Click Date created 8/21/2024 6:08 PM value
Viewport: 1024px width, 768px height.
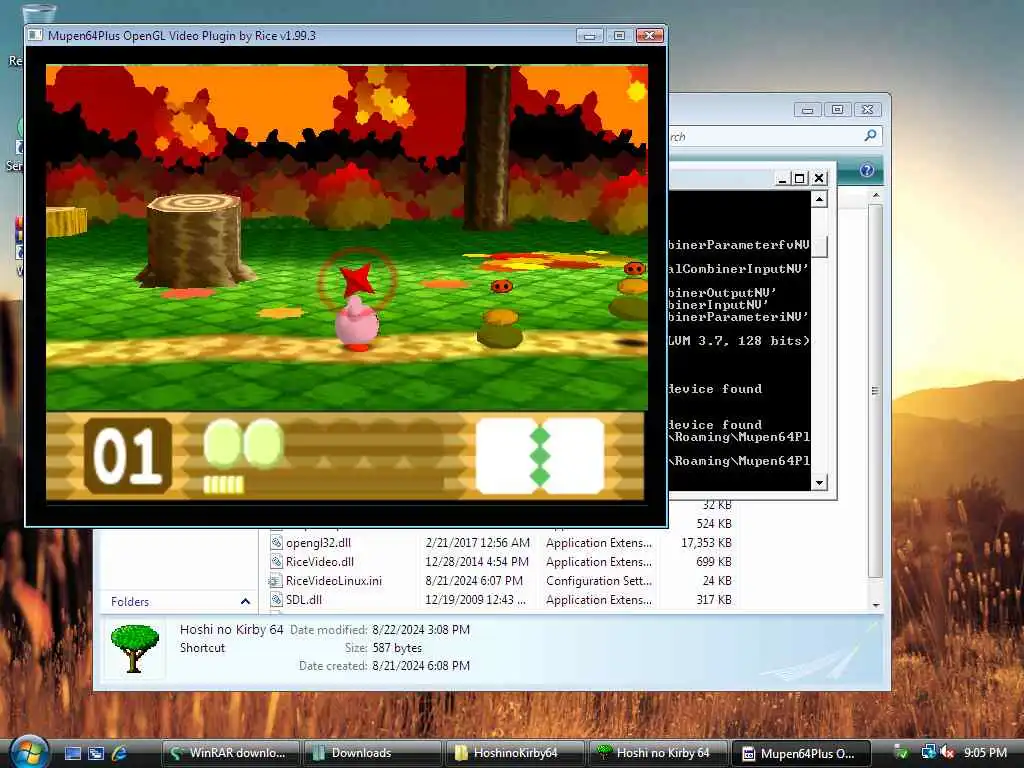(421, 665)
